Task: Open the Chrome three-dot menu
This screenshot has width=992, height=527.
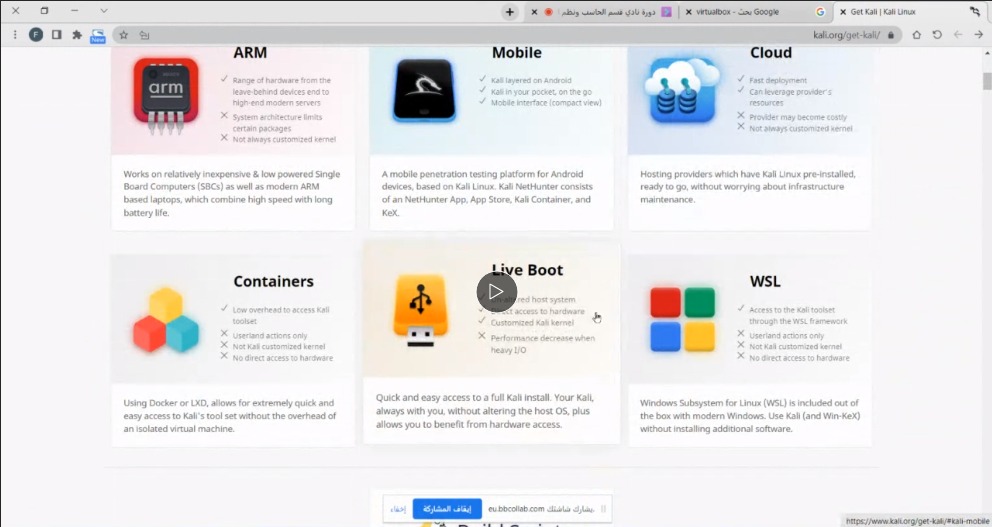Action: tap(15, 35)
